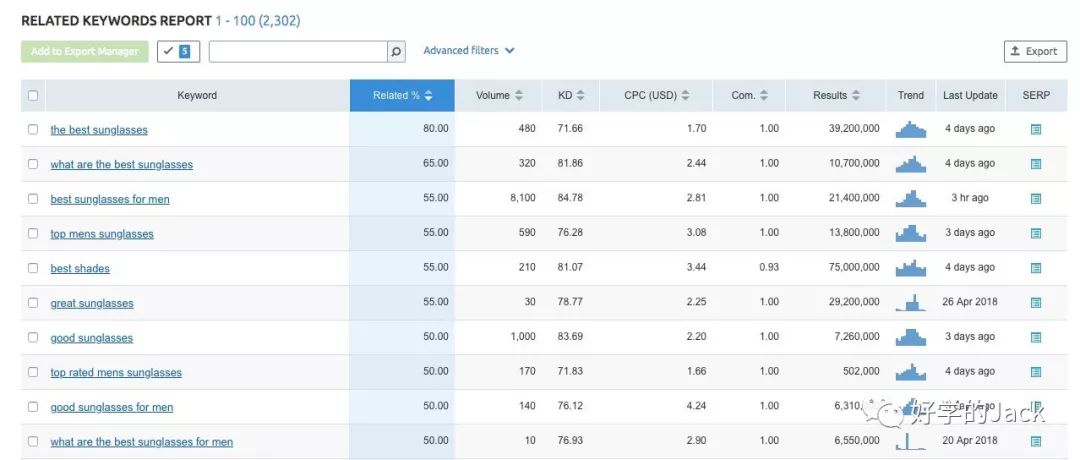Click the search magnifier icon
Image resolution: width=1080 pixels, height=460 pixels.
(396, 52)
